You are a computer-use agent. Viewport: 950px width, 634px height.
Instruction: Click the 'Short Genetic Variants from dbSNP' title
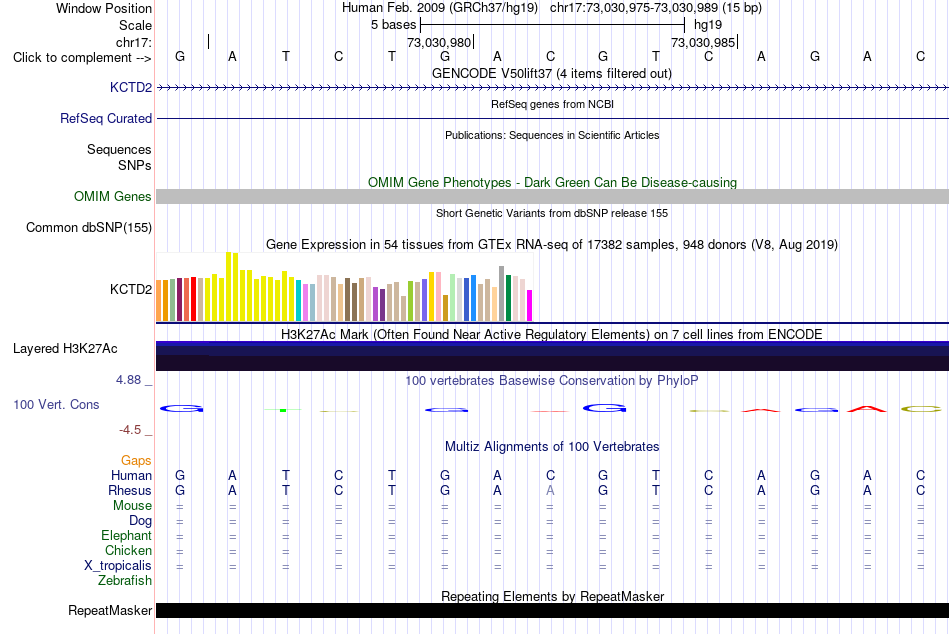click(x=552, y=213)
